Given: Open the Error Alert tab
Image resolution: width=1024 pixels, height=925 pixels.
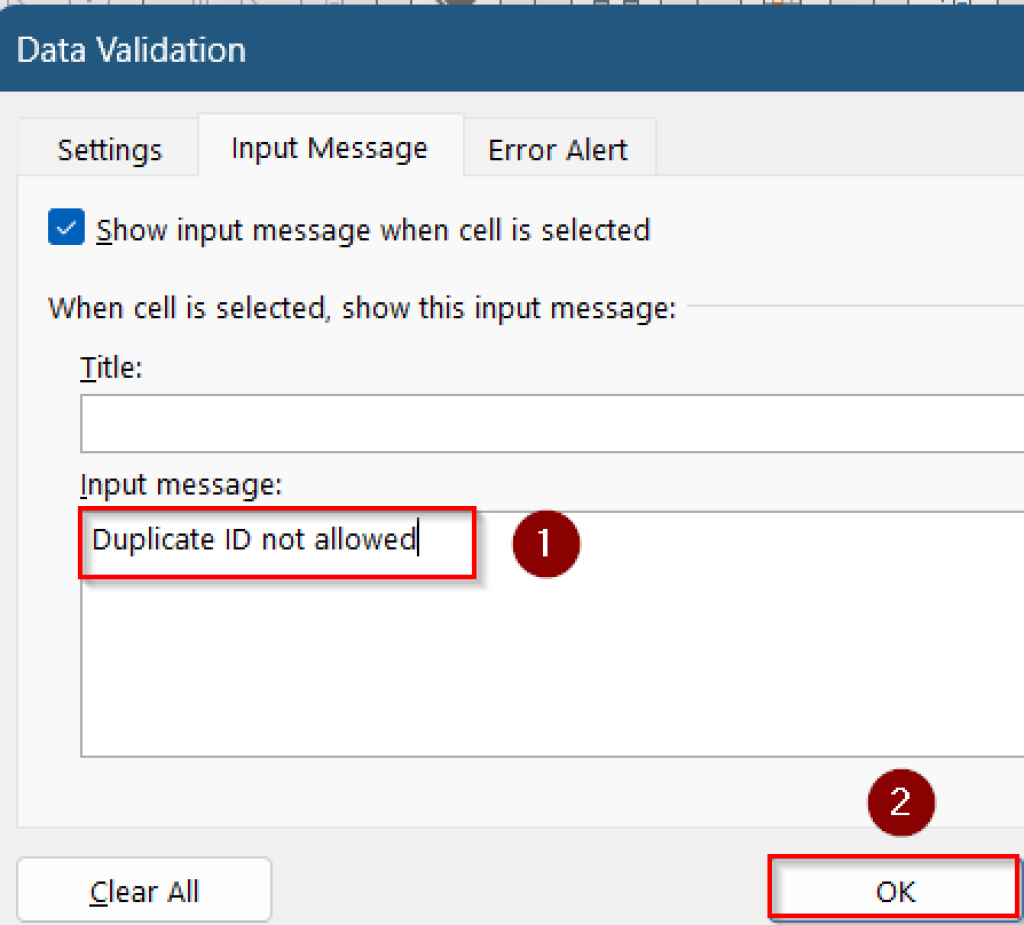Looking at the screenshot, I should coord(558,148).
